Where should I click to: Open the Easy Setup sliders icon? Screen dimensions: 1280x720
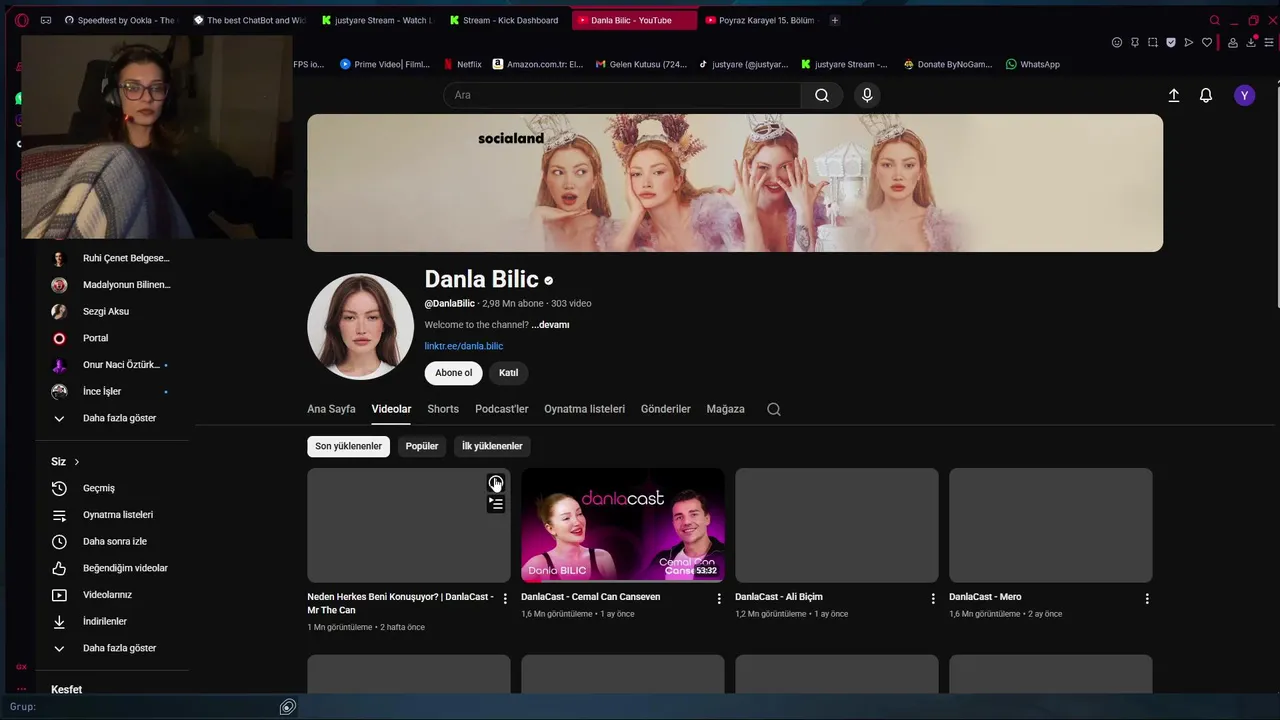coord(1269,42)
